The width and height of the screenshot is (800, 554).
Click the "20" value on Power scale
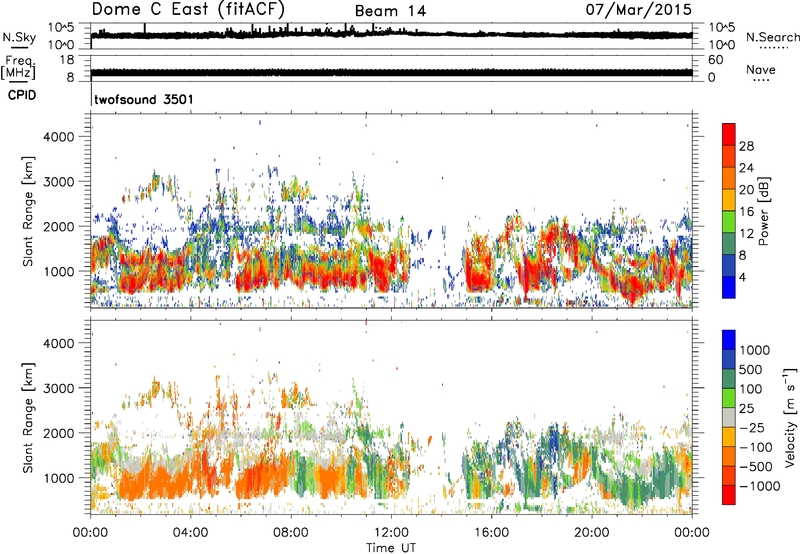[x=746, y=190]
